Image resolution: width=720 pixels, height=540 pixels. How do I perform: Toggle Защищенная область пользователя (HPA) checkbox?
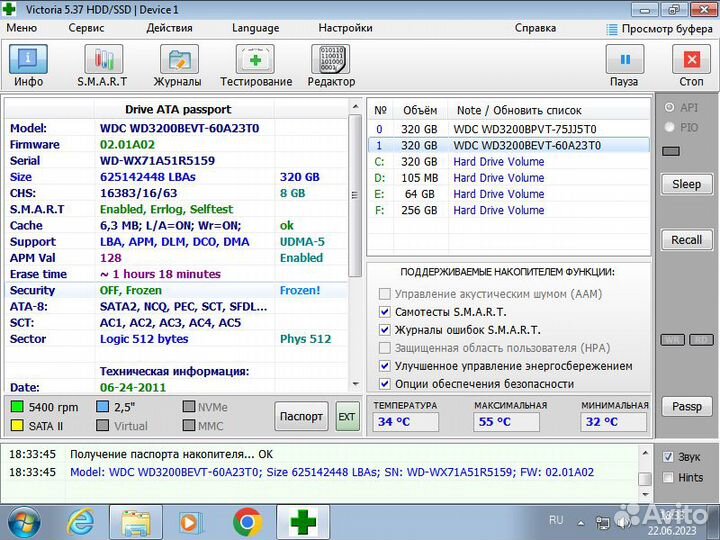click(385, 348)
